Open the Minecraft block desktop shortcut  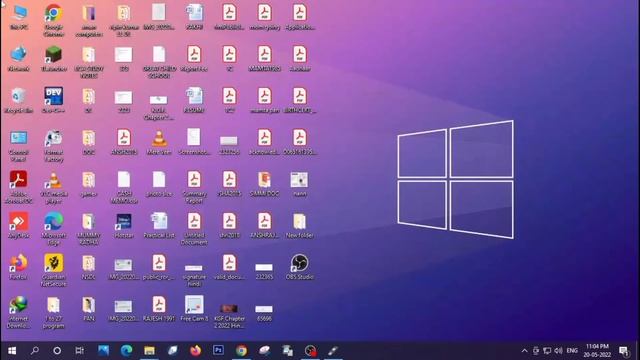(53, 59)
